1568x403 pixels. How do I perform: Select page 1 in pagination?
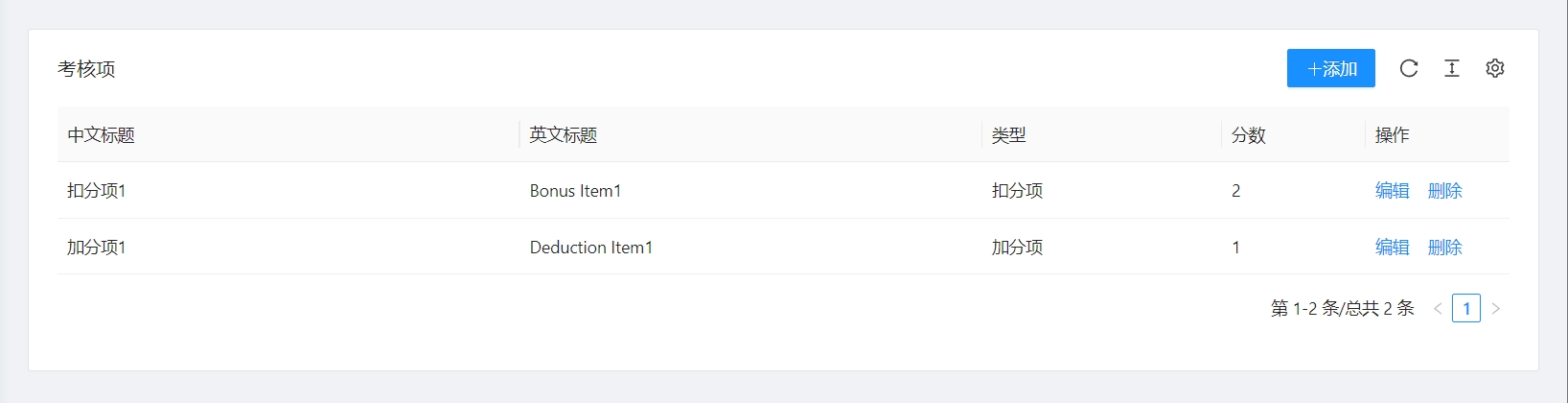point(1466,308)
